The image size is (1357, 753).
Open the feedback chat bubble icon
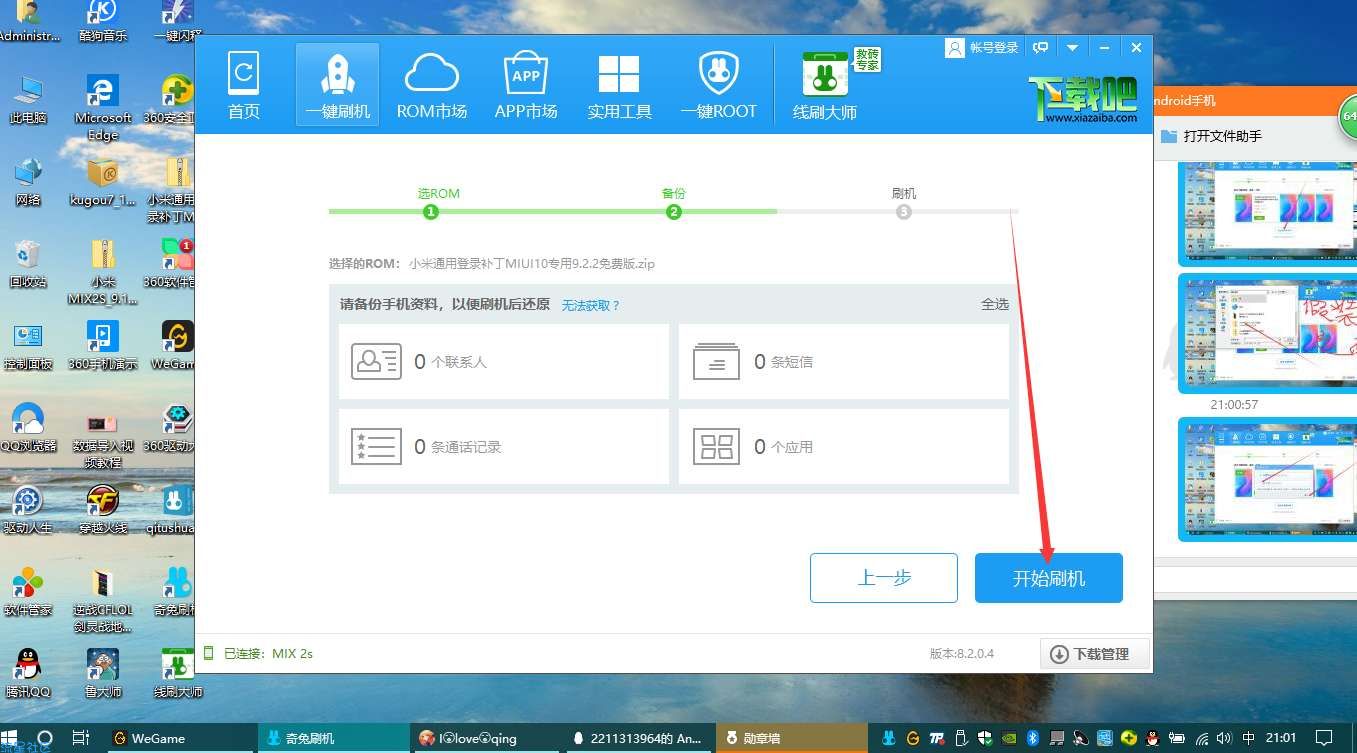coord(1041,48)
